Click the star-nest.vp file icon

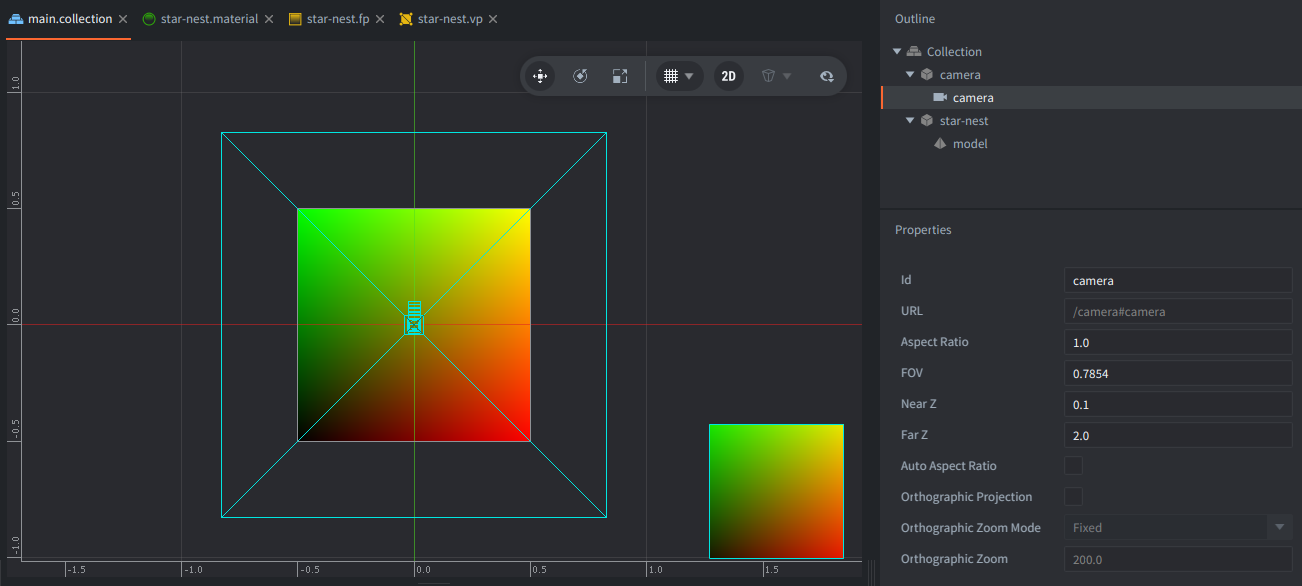(406, 19)
